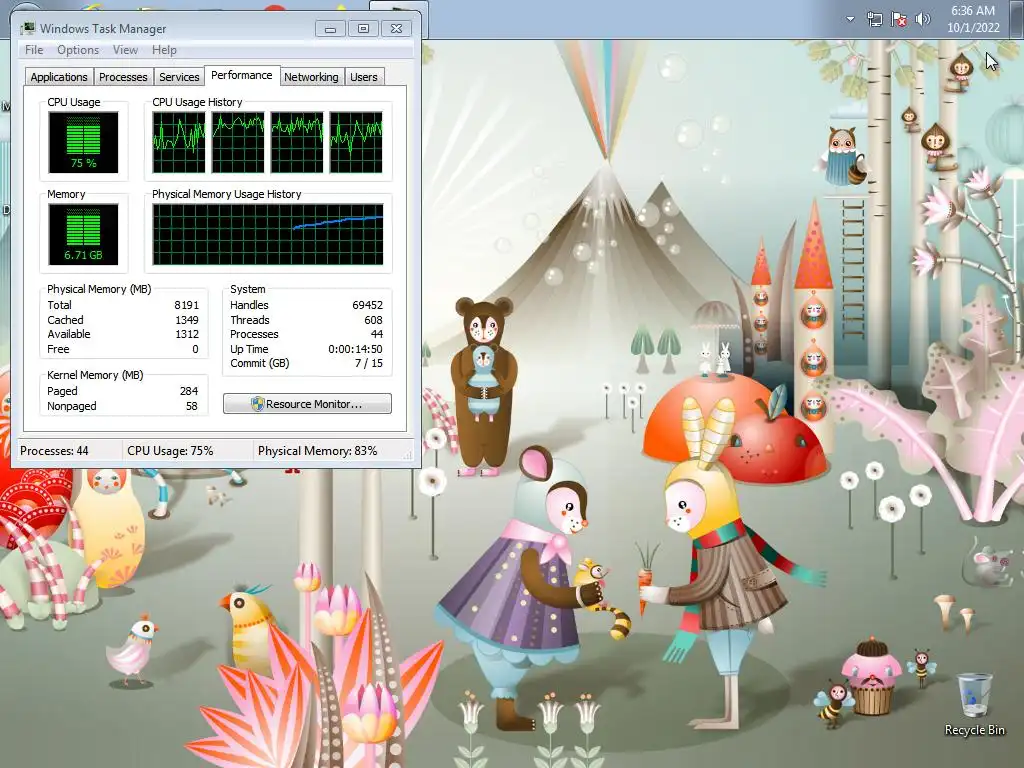
Task: Click the Physical Memory Usage History graph
Action: [x=268, y=234]
